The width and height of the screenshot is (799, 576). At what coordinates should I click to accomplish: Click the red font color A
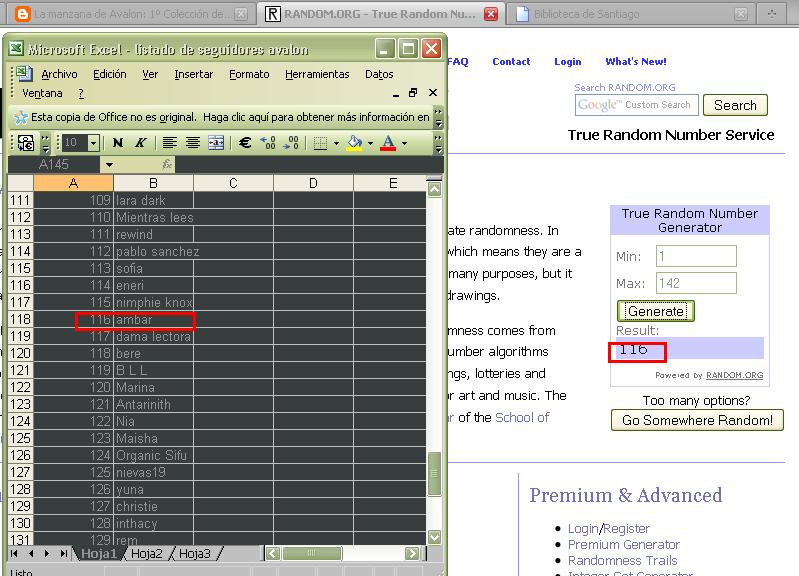point(388,143)
